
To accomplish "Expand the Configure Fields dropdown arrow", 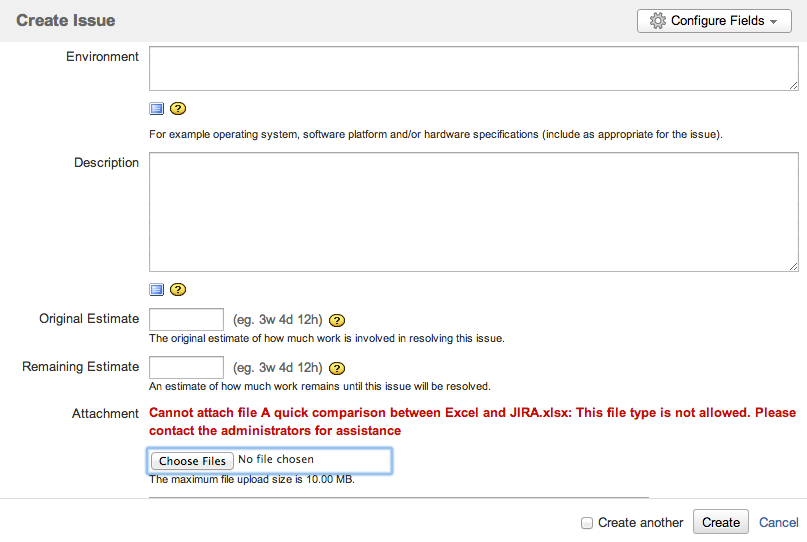I will pos(775,21).
